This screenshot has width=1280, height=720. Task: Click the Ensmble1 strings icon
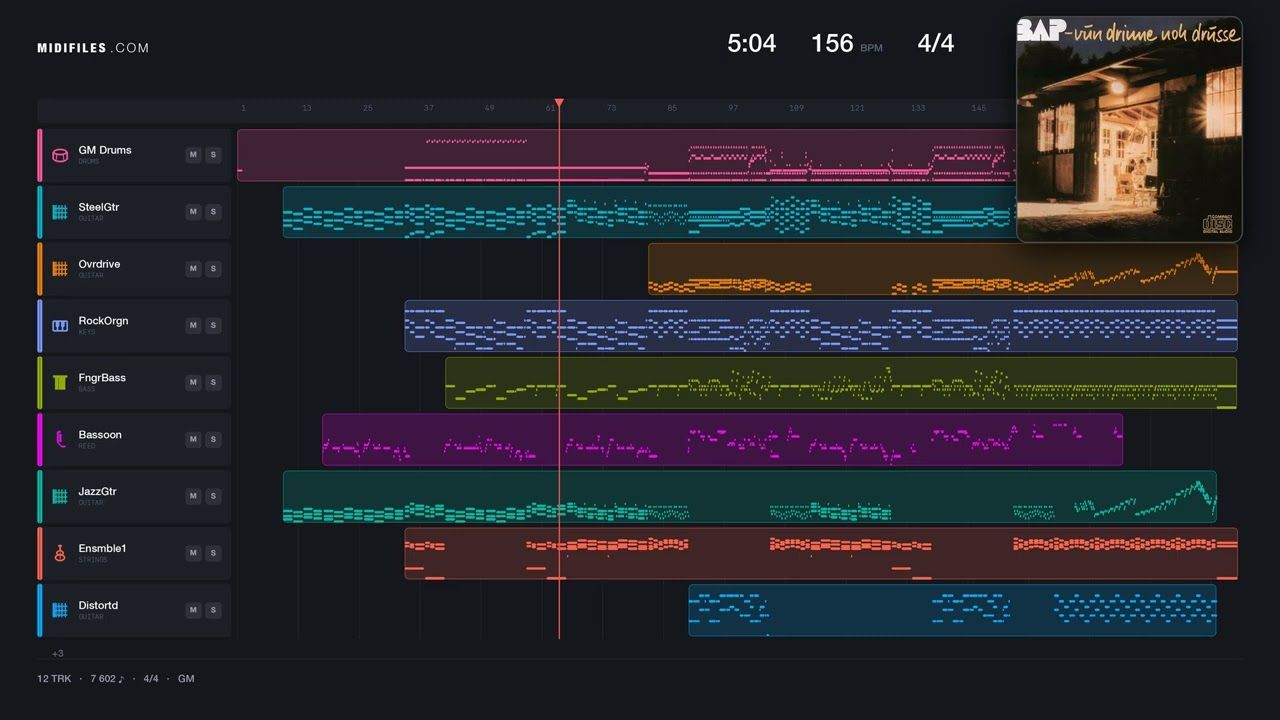click(x=60, y=554)
